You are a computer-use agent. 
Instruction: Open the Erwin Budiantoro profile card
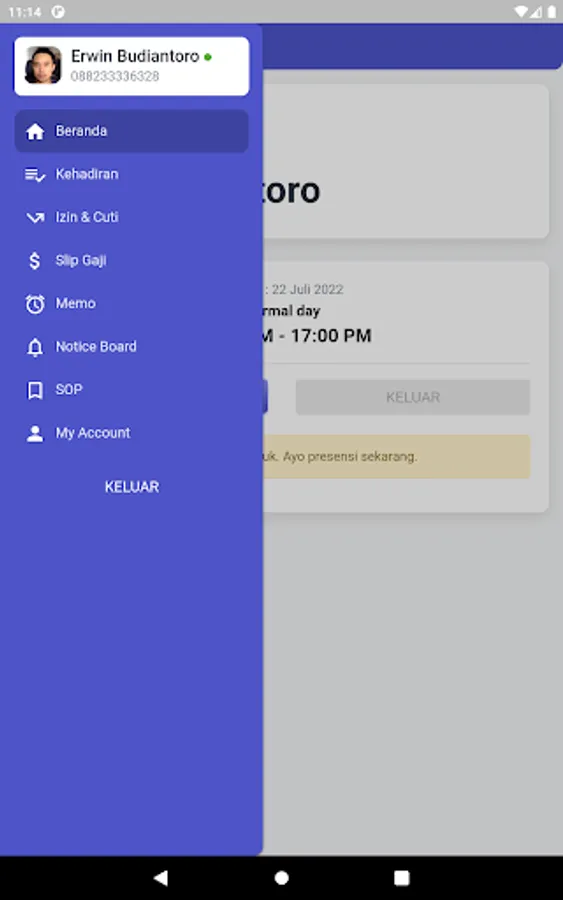point(131,66)
